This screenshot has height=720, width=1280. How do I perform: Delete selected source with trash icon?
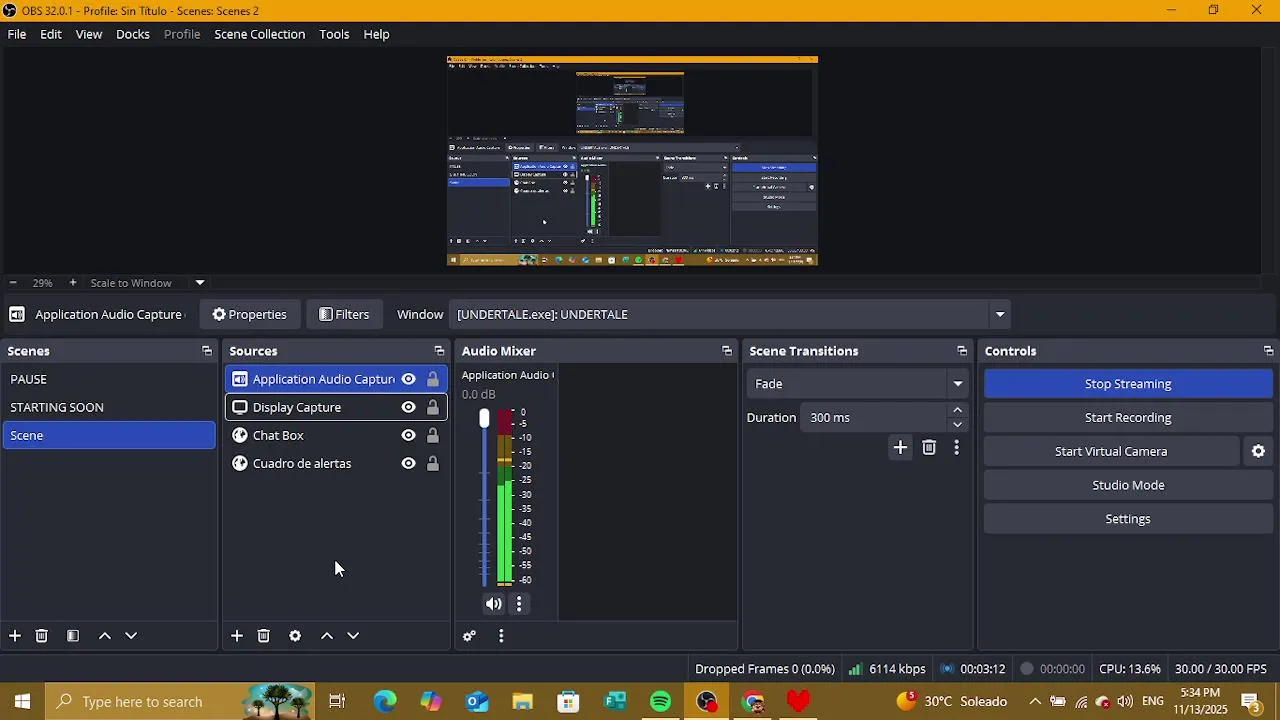pyautogui.click(x=264, y=636)
